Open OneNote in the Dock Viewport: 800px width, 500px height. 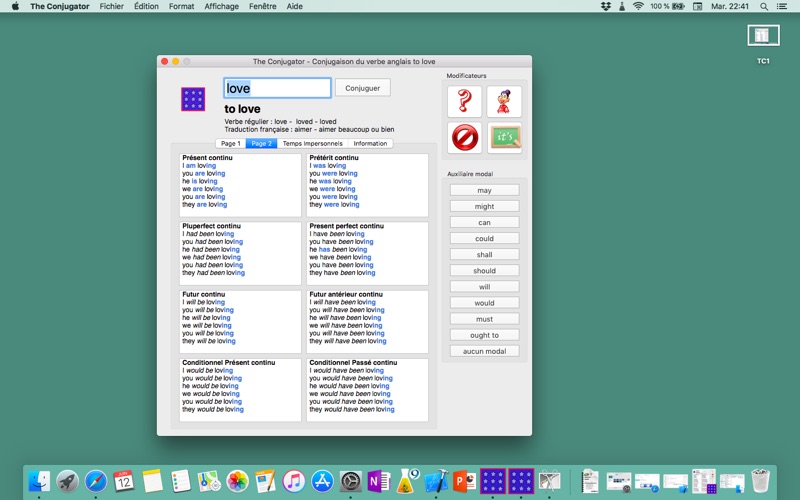pyautogui.click(x=379, y=481)
